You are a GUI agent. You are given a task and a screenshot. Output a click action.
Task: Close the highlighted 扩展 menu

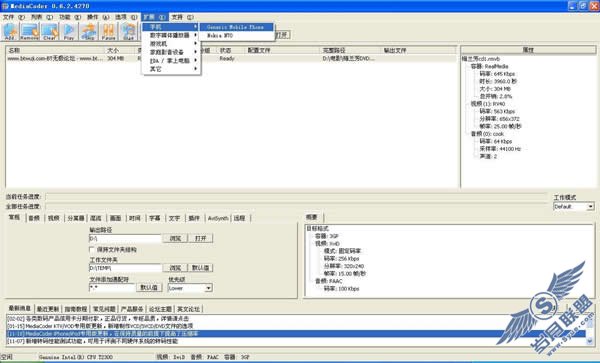(x=155, y=17)
